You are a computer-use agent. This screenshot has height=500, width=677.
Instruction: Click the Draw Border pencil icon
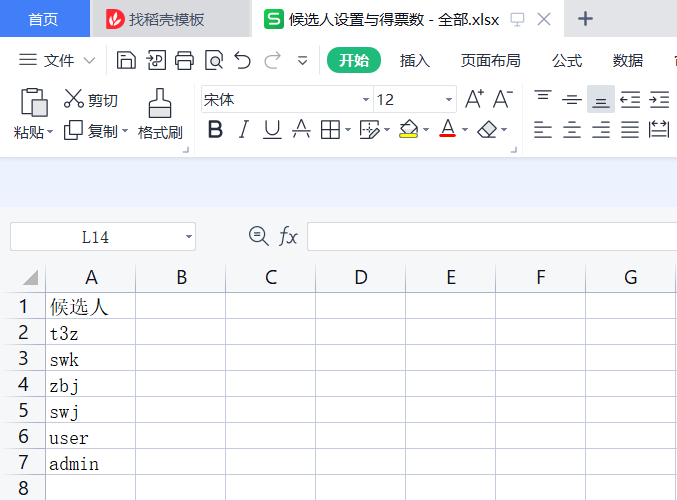tap(369, 130)
